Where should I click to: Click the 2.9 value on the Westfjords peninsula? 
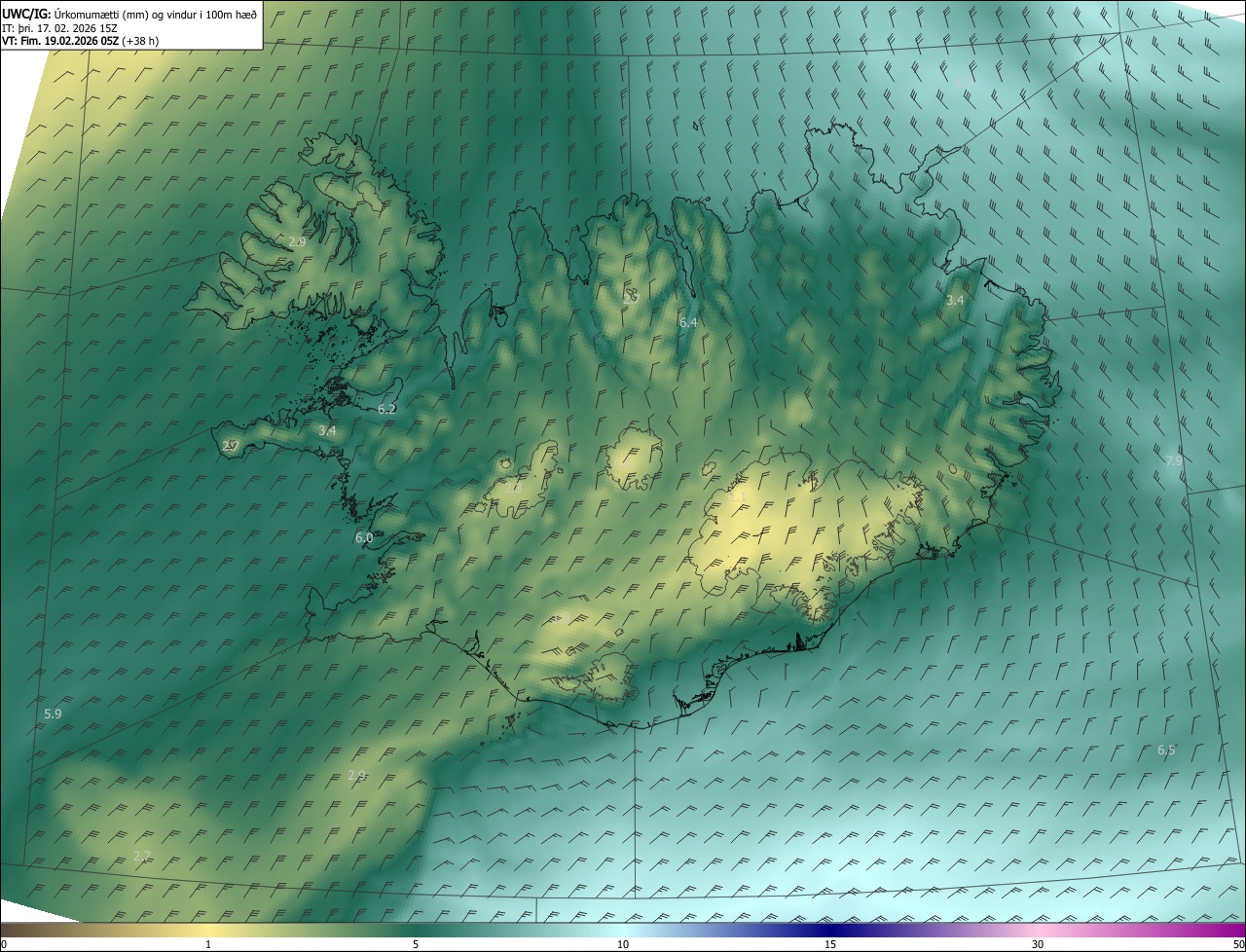click(x=298, y=240)
